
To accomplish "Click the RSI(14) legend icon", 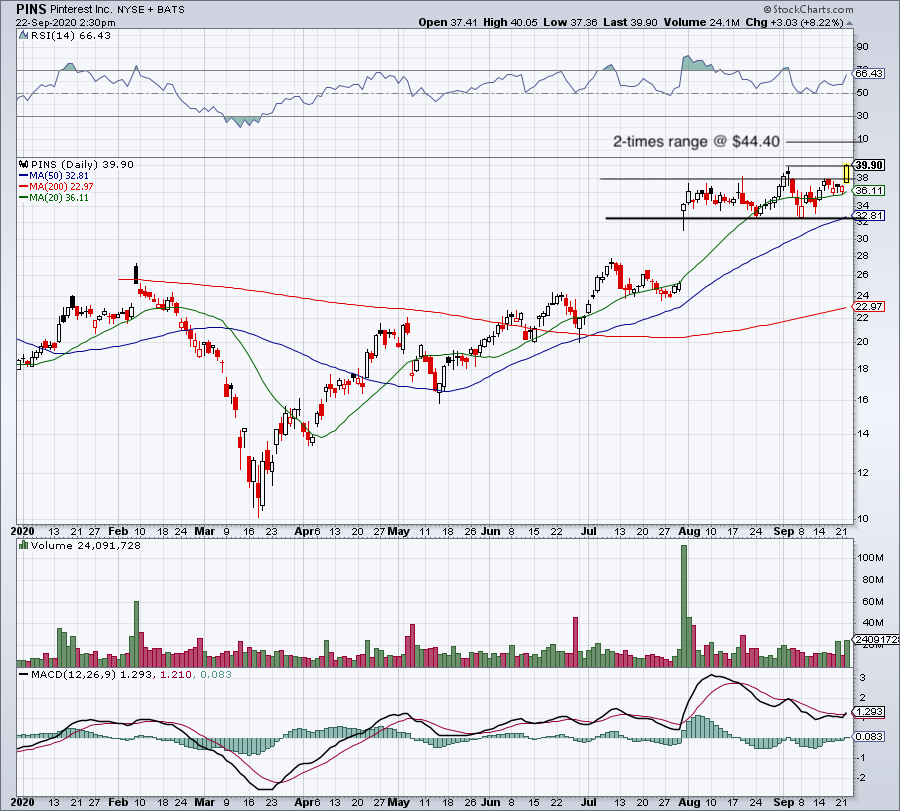I will (x=23, y=35).
